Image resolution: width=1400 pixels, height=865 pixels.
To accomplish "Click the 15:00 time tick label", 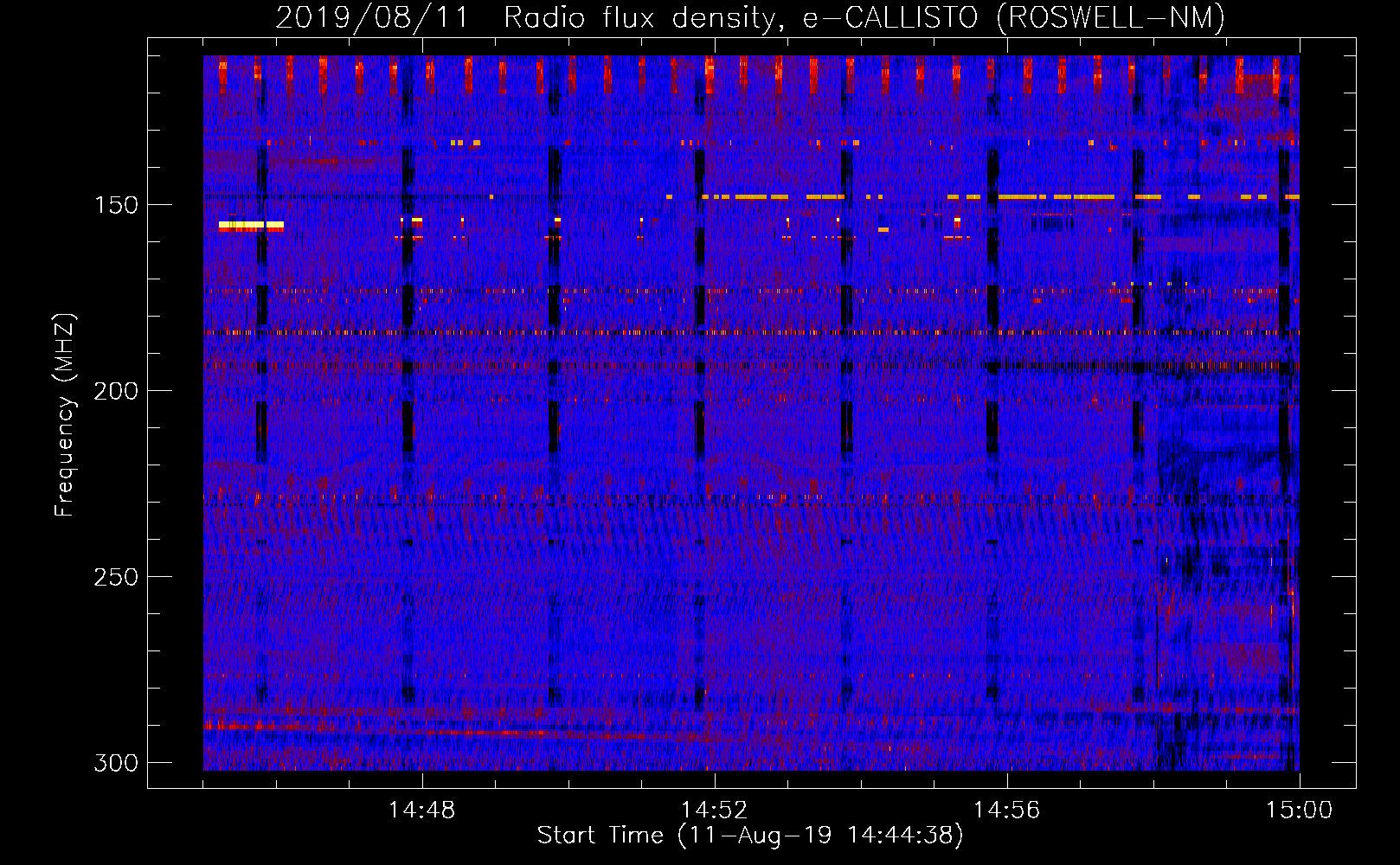I will pos(1299,810).
